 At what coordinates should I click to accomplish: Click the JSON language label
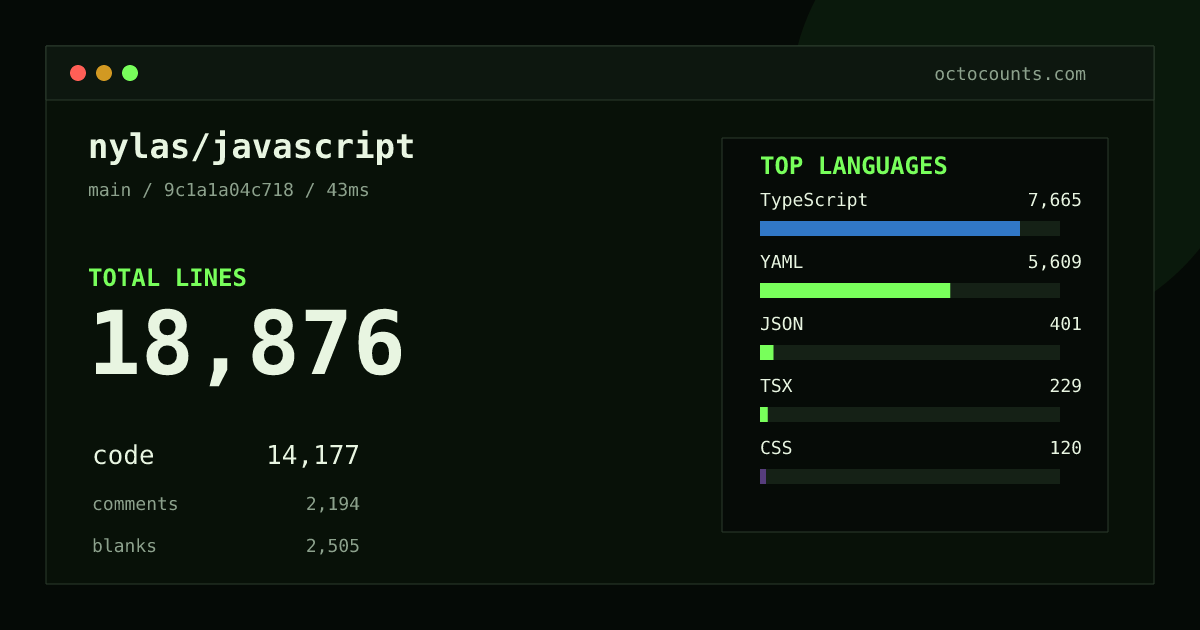pos(781,324)
